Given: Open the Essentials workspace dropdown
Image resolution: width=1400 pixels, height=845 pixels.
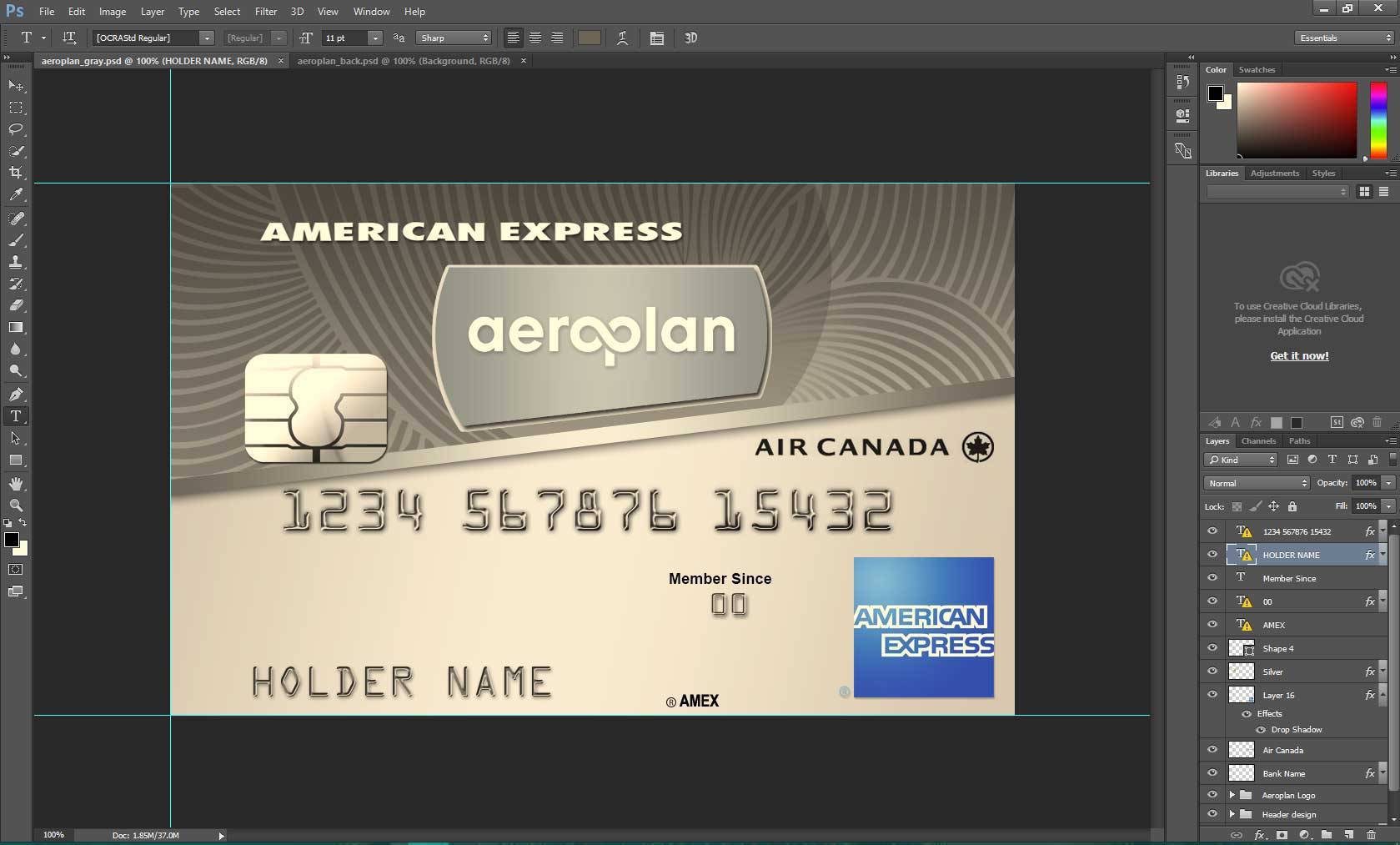Looking at the screenshot, I should [1345, 38].
